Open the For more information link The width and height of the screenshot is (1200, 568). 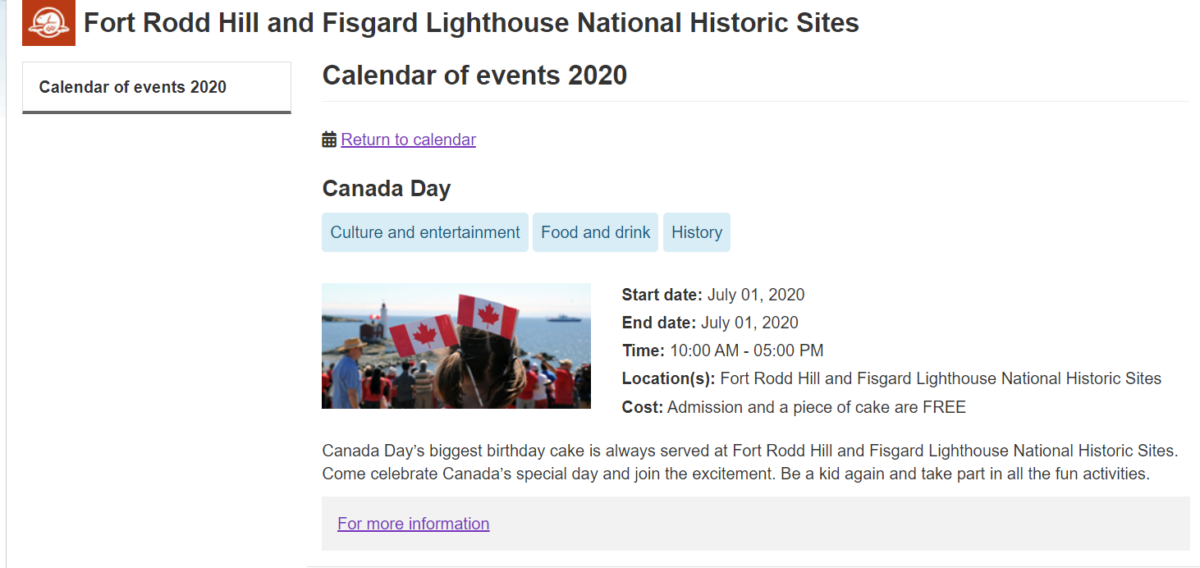coord(413,524)
